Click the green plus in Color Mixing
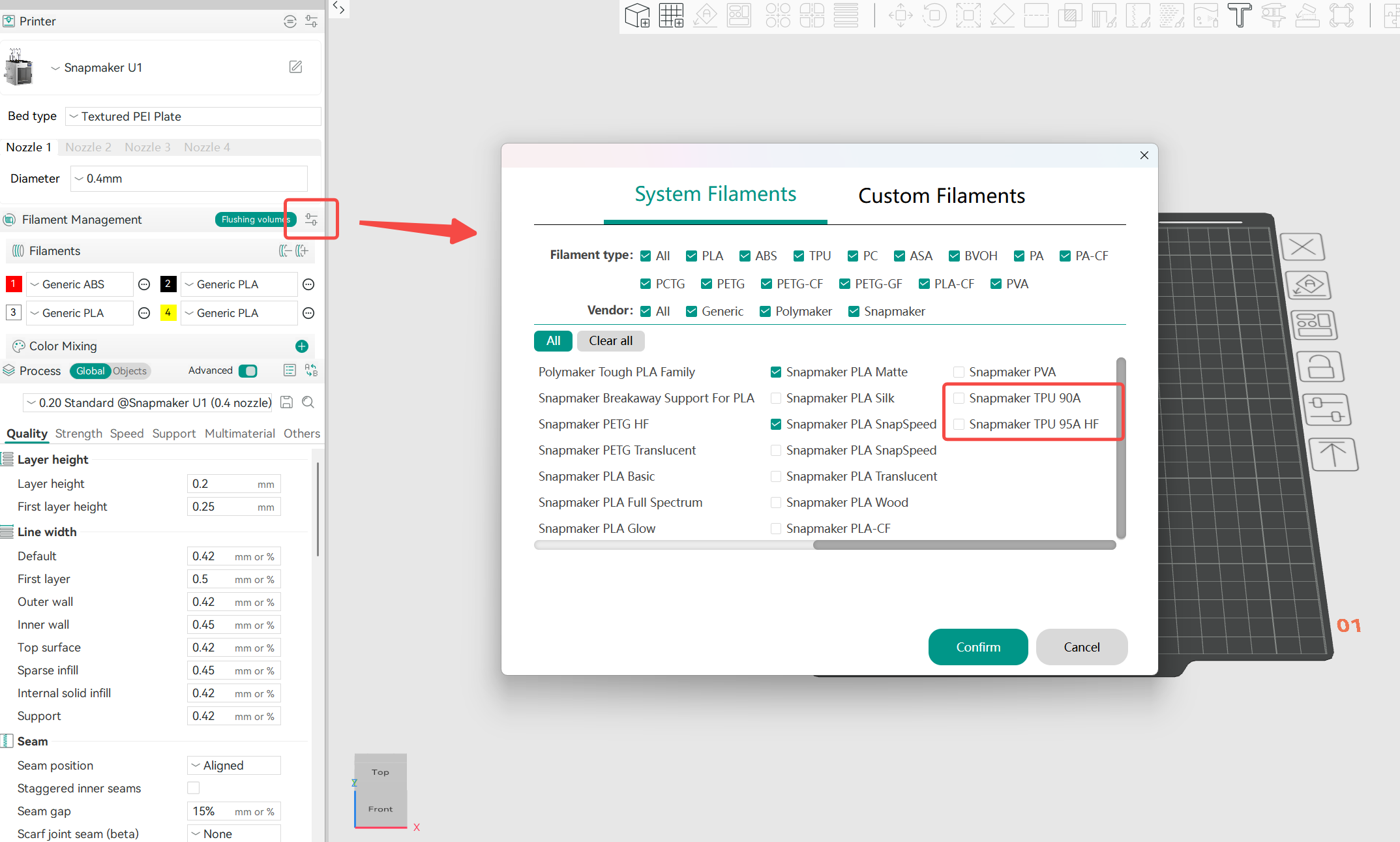Screen dimensions: 1400x842 point(301,346)
